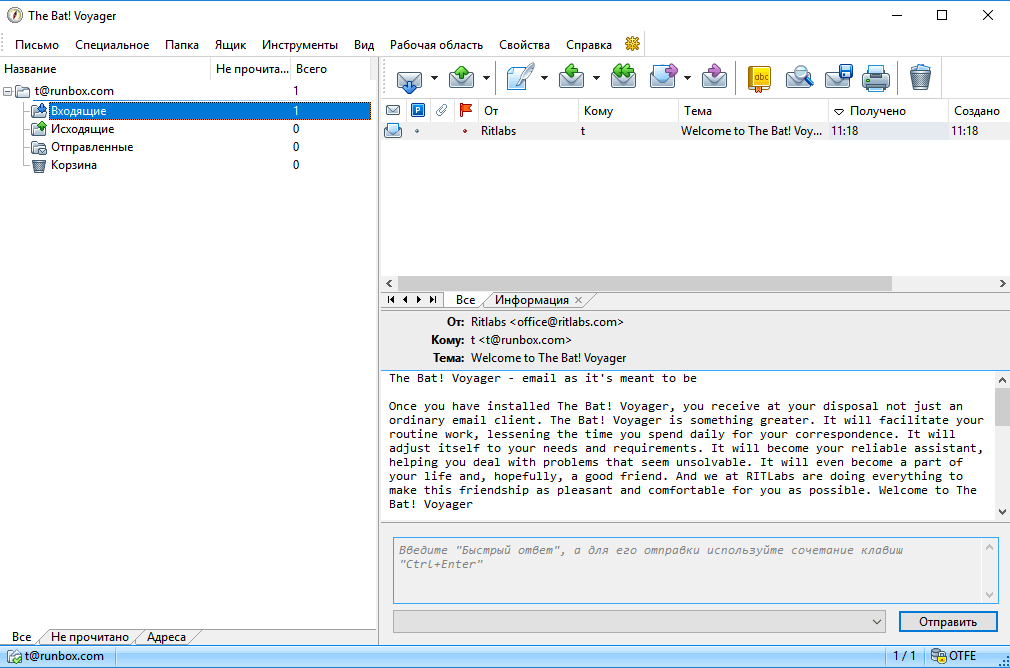1010x668 pixels.
Task: Close the Информация tab
Action: pos(578,300)
